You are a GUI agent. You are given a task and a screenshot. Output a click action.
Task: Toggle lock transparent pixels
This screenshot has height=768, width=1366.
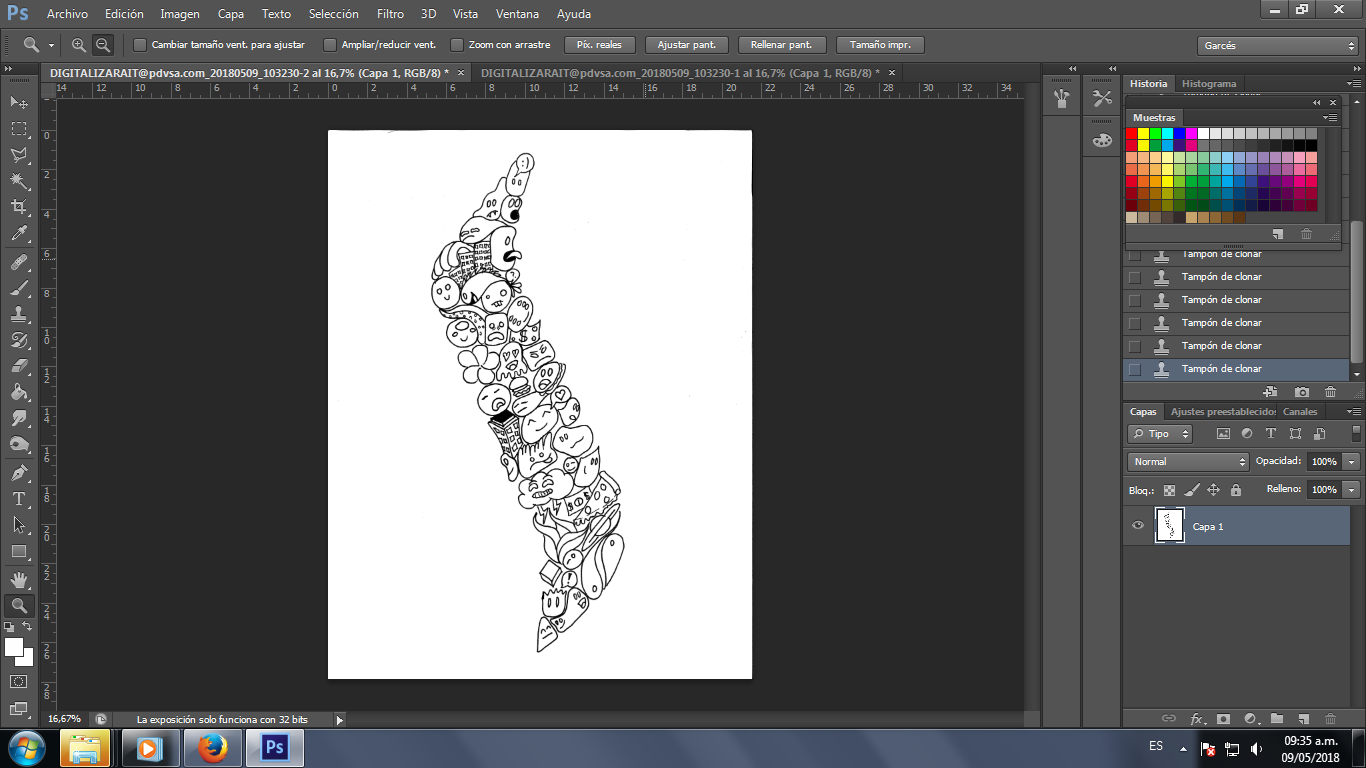click(1169, 490)
